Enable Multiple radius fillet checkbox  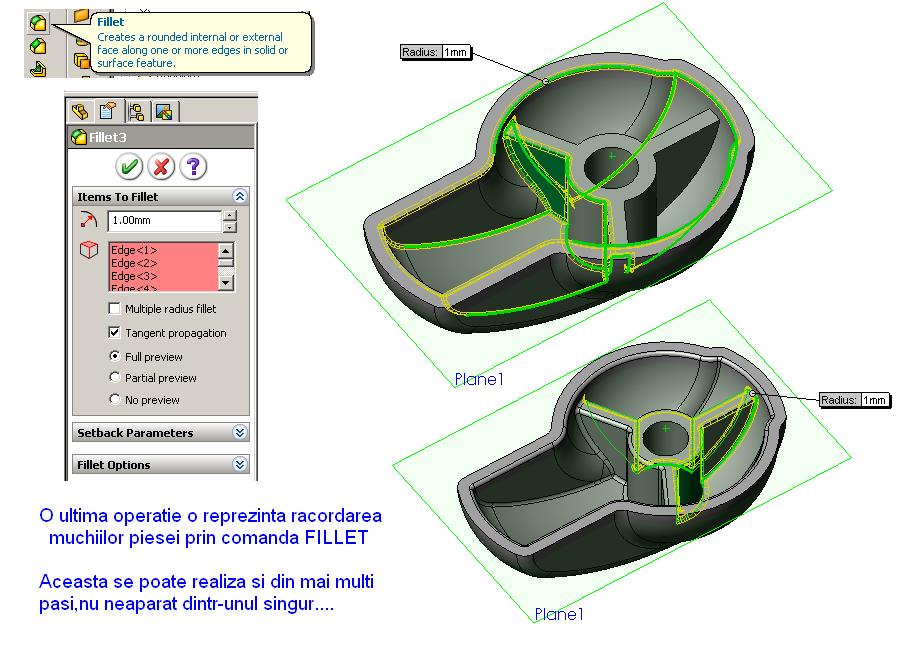[114, 309]
